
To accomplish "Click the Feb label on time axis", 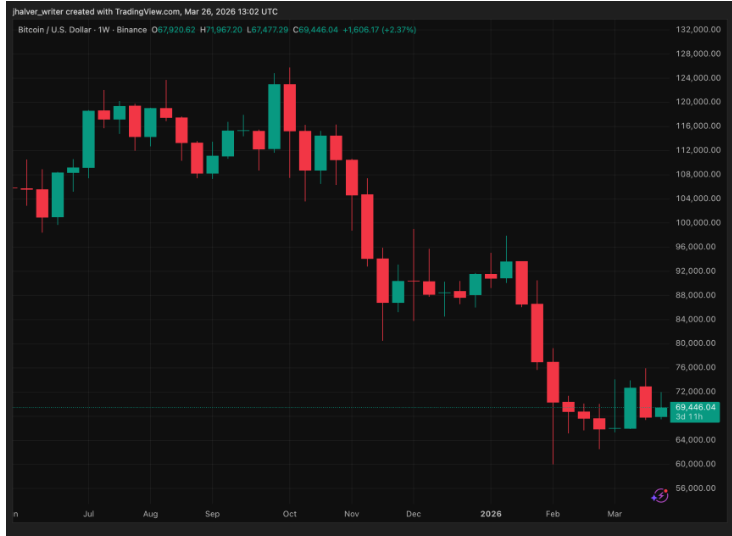I will click(x=551, y=513).
